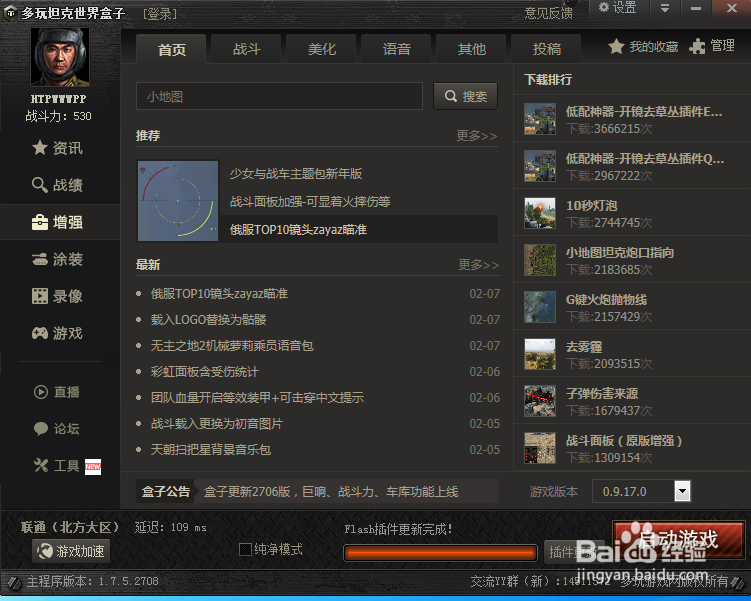The image size is (751, 601).
Task: Open 彩虹面板含受伤统计 entry
Action: 205,372
